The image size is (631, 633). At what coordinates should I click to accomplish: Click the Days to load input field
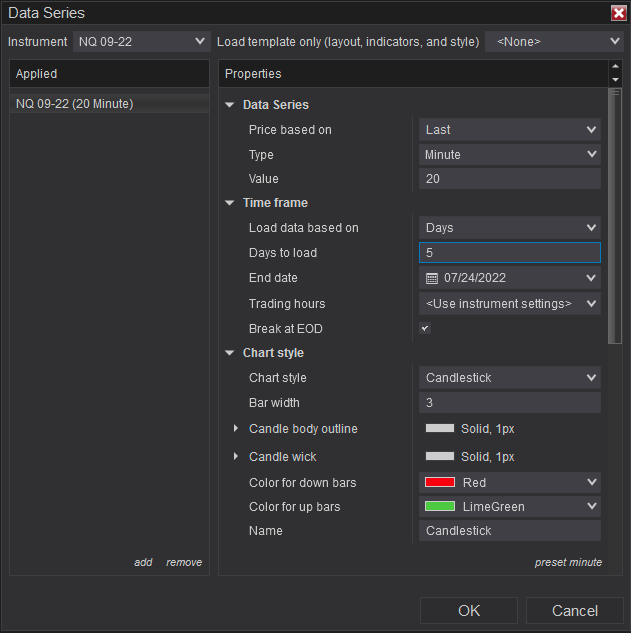point(509,253)
